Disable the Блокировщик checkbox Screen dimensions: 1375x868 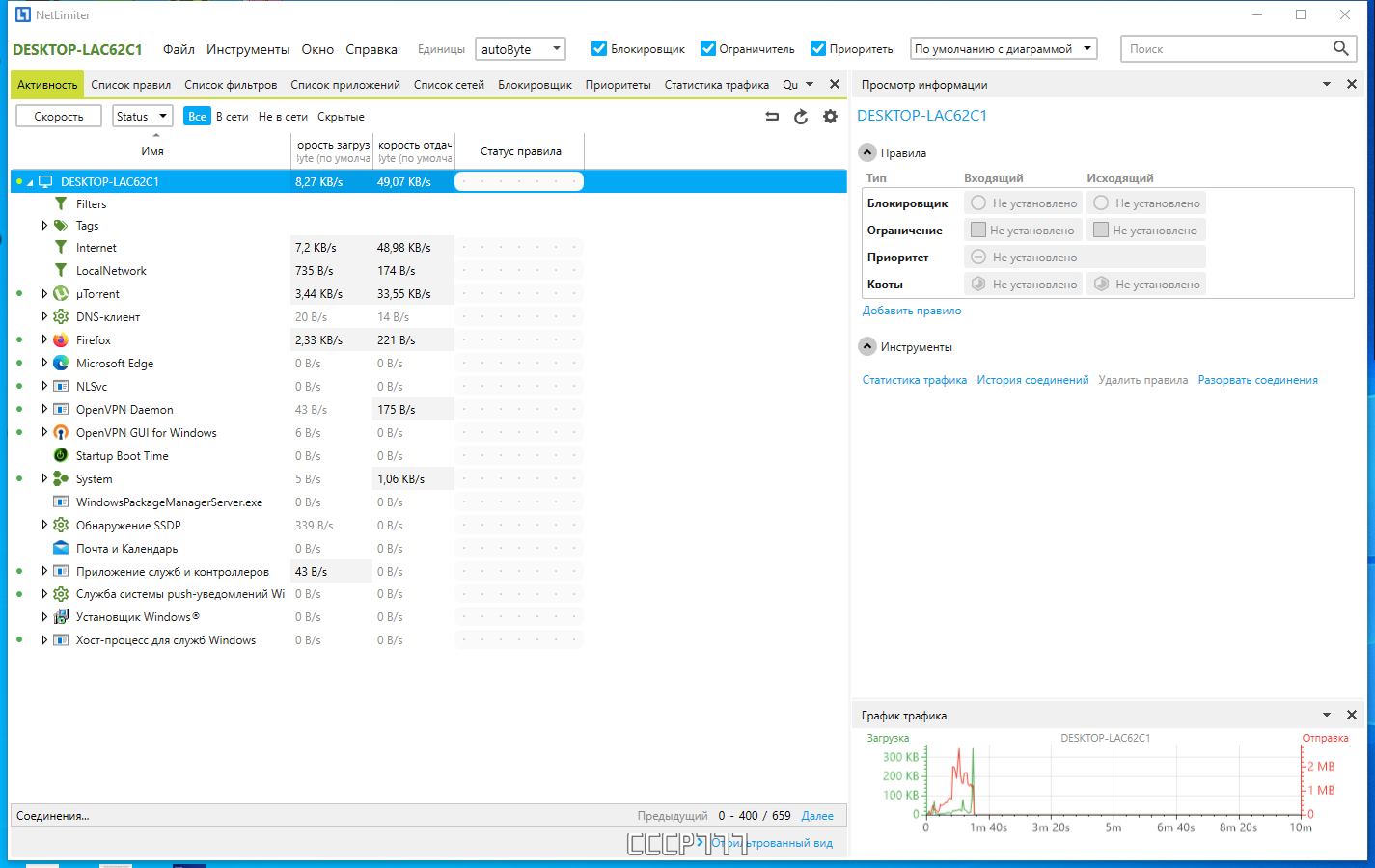(x=599, y=48)
